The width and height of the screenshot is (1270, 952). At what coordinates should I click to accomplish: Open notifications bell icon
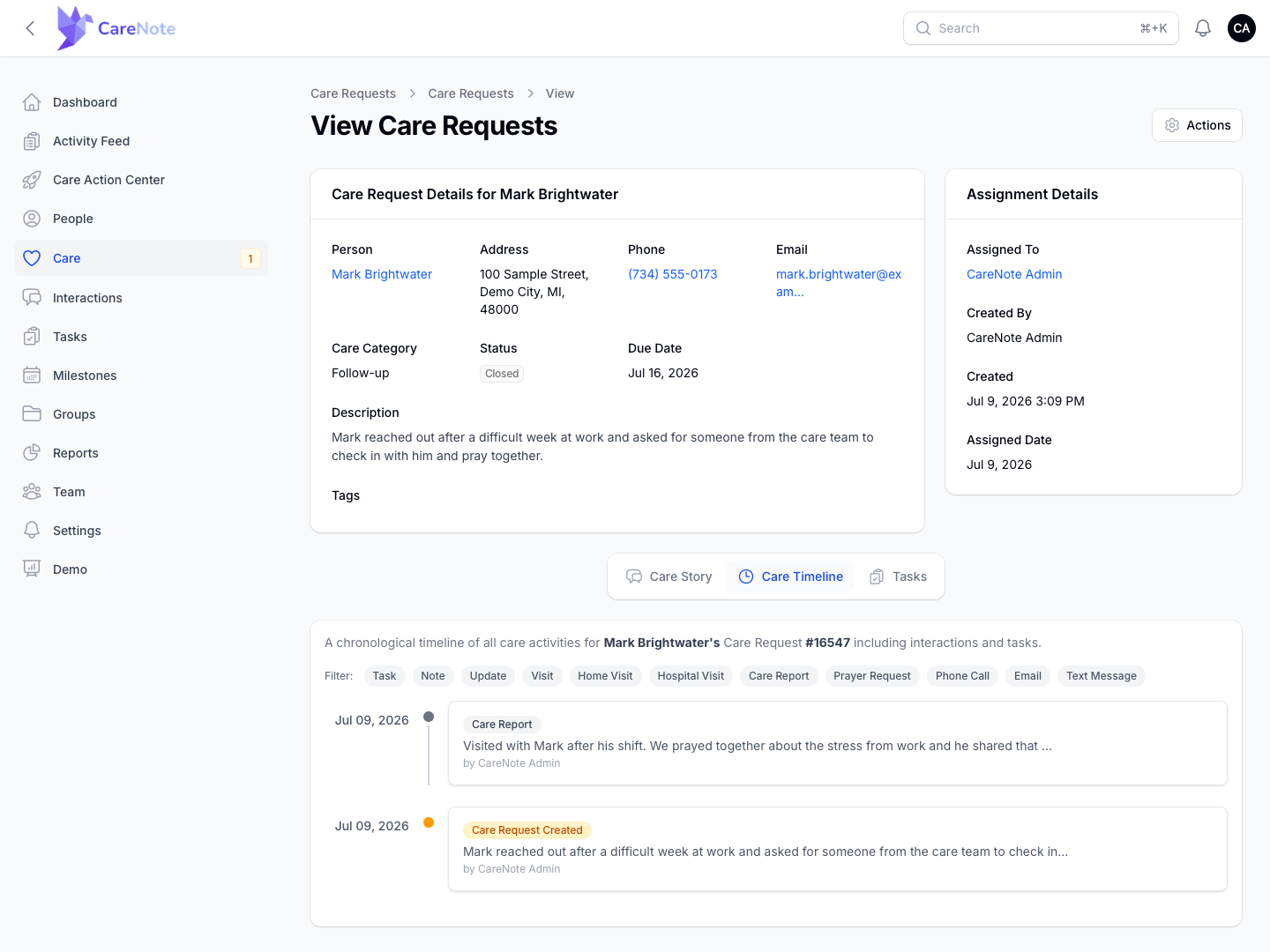coord(1203,28)
